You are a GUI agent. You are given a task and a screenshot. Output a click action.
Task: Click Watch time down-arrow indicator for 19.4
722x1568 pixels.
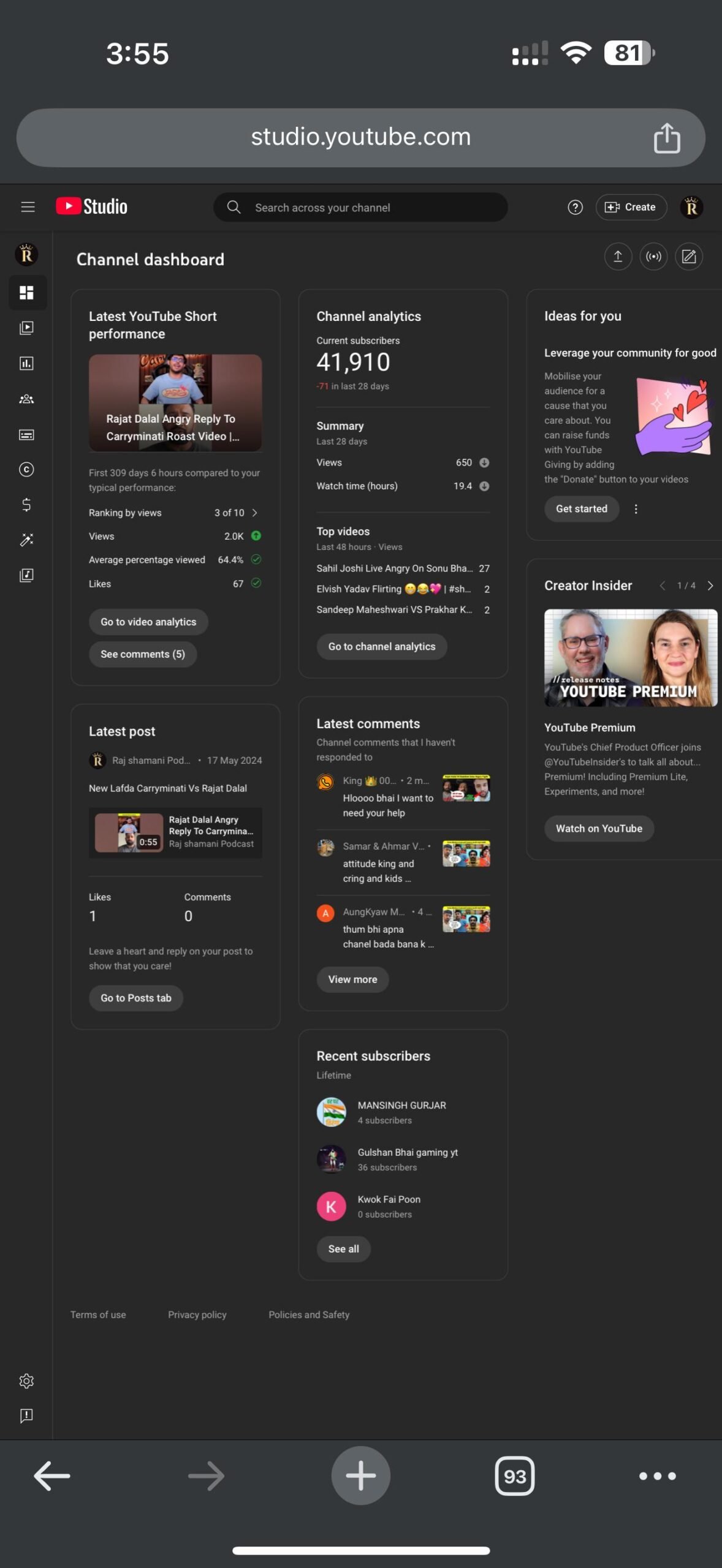(x=484, y=486)
